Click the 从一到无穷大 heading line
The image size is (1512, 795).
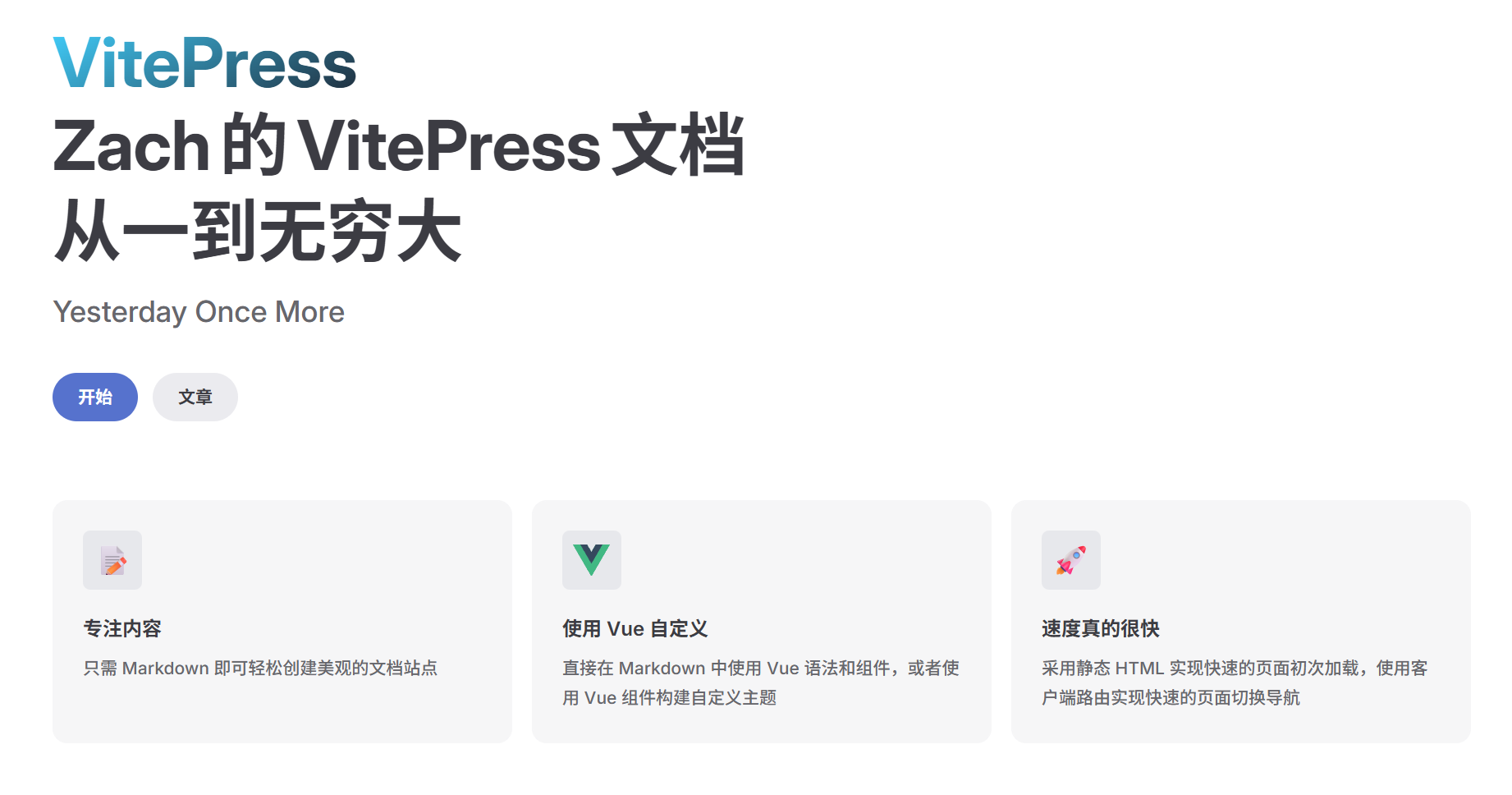tap(258, 231)
